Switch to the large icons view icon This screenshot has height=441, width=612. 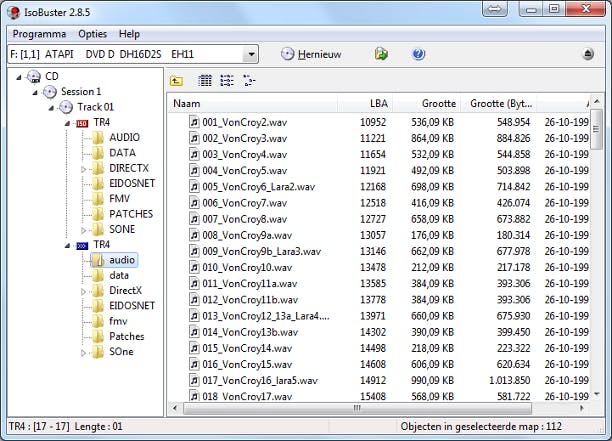pos(205,80)
